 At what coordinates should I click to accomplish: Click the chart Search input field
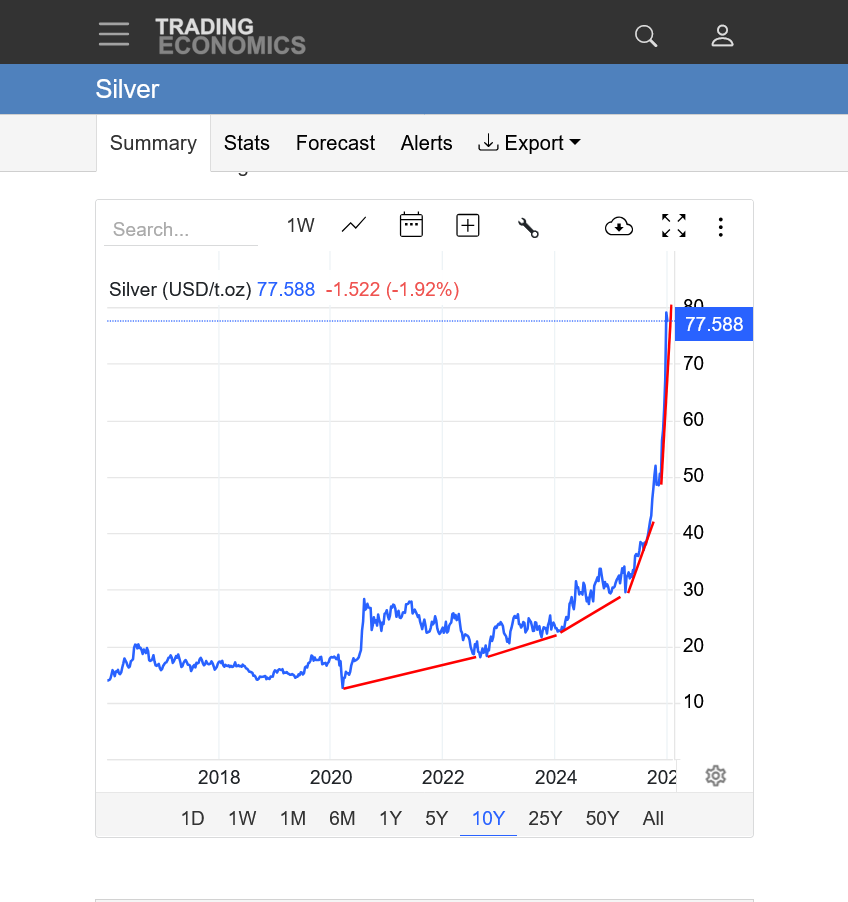[x=180, y=229]
